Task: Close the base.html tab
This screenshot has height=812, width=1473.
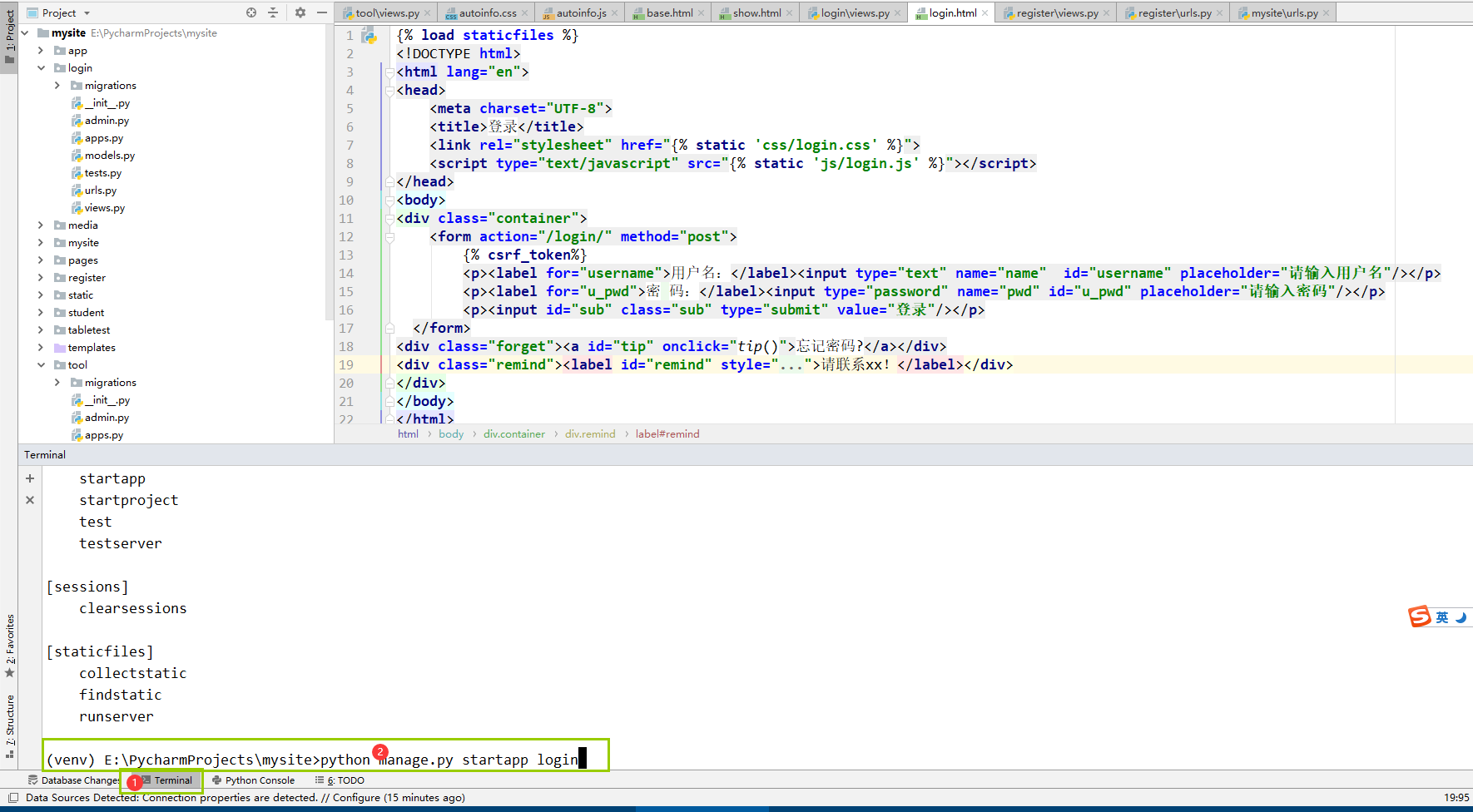Action: coord(701,12)
